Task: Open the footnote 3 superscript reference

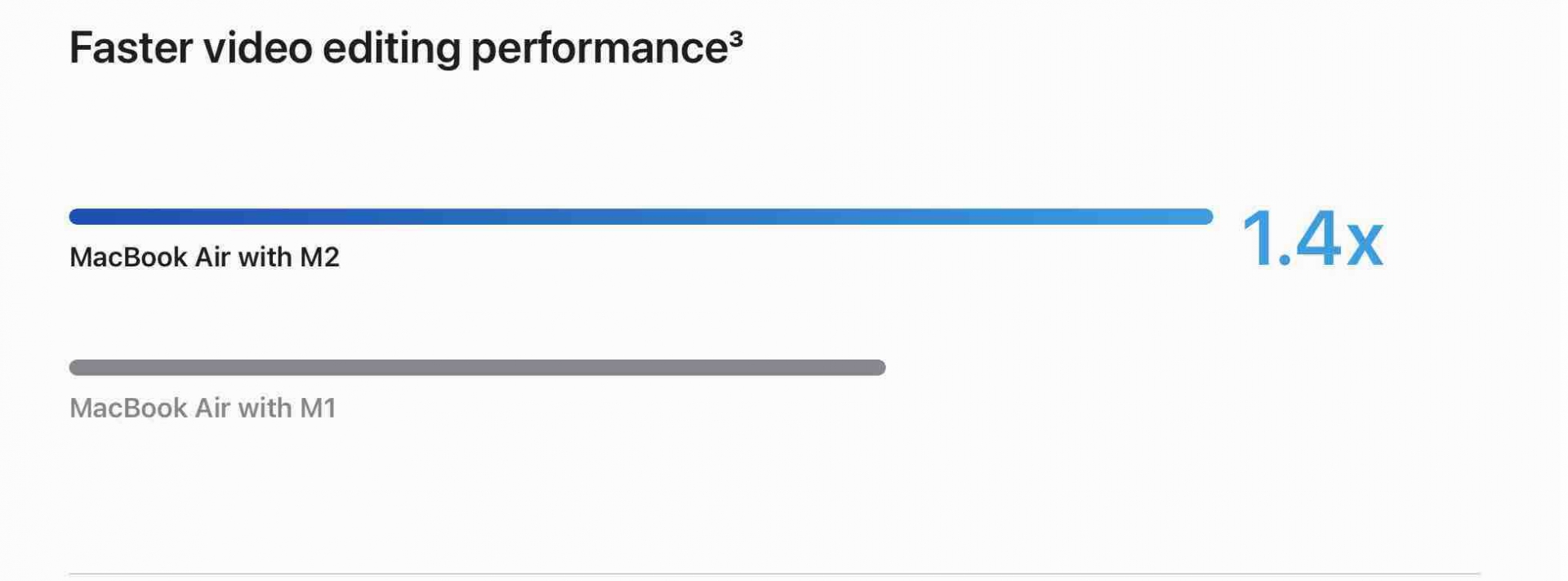Action: coord(736,38)
